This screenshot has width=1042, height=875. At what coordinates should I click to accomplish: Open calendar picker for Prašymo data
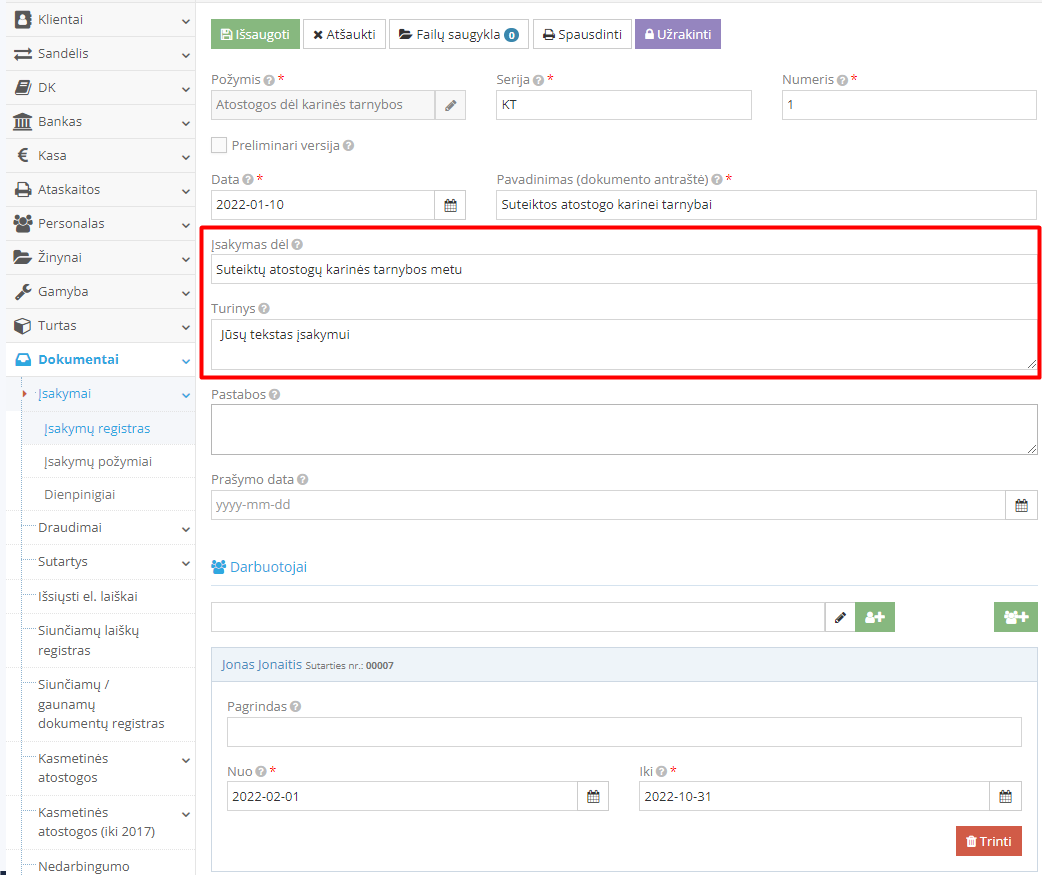(x=1021, y=505)
